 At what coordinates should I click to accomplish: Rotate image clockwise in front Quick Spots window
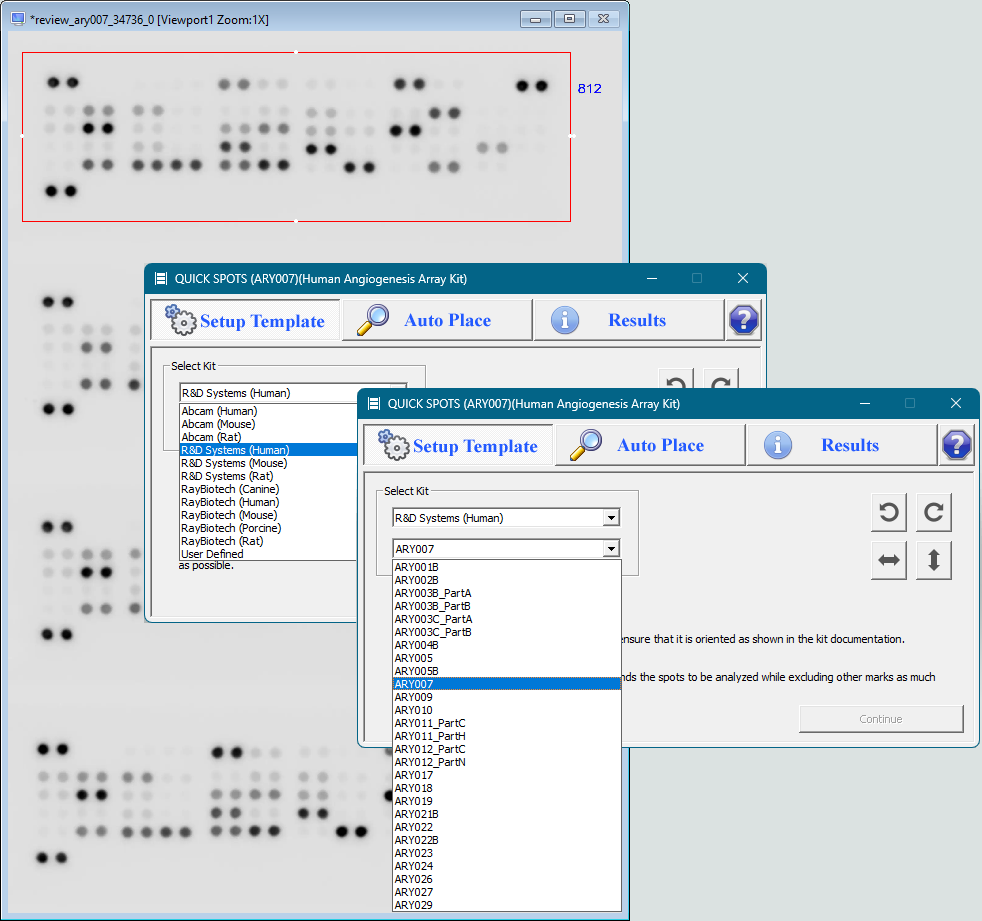[x=934, y=512]
